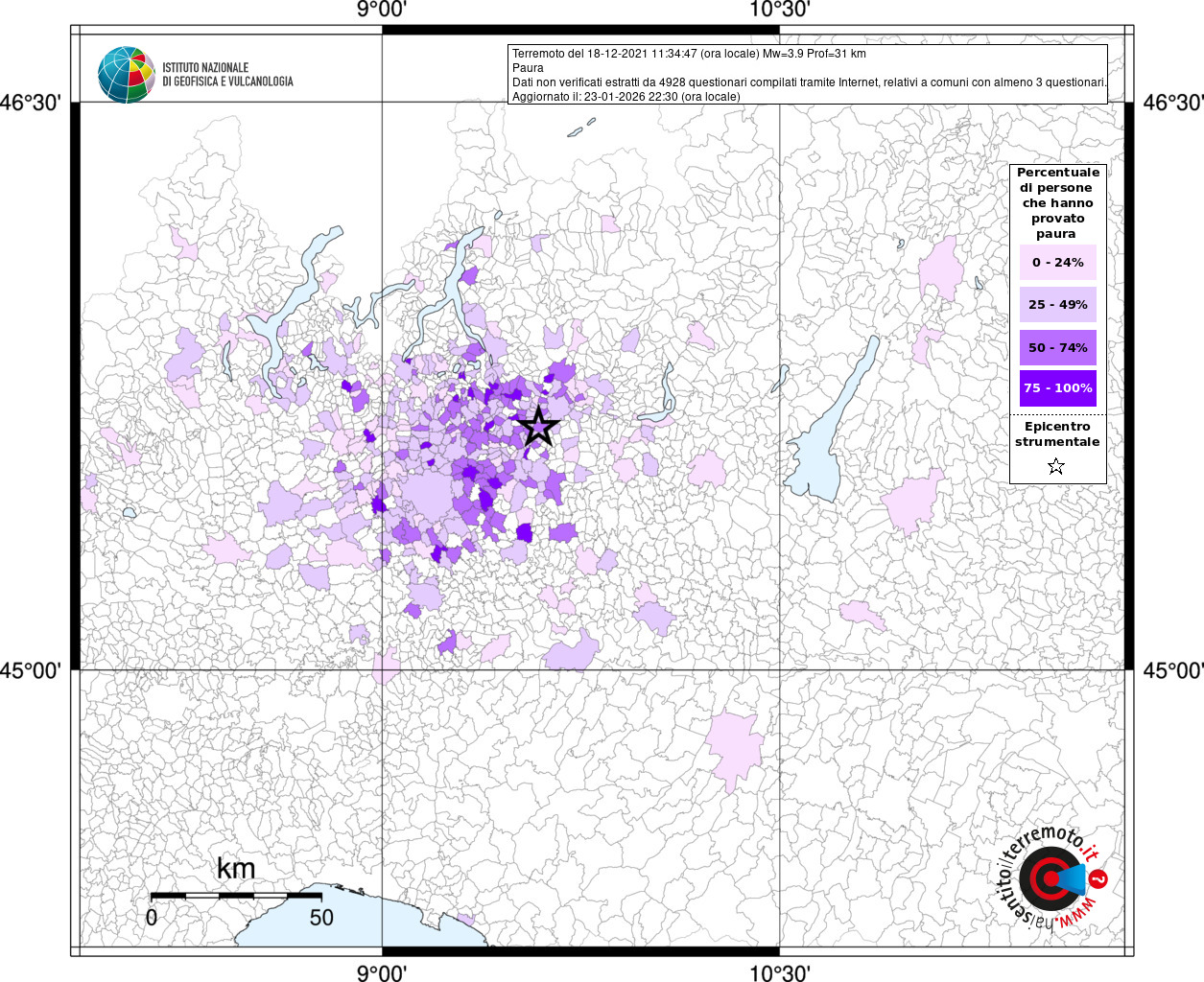Screen dimensions: 1204x982
Task: Click the right 45°00' latitude label
Action: pyautogui.click(x=1172, y=670)
